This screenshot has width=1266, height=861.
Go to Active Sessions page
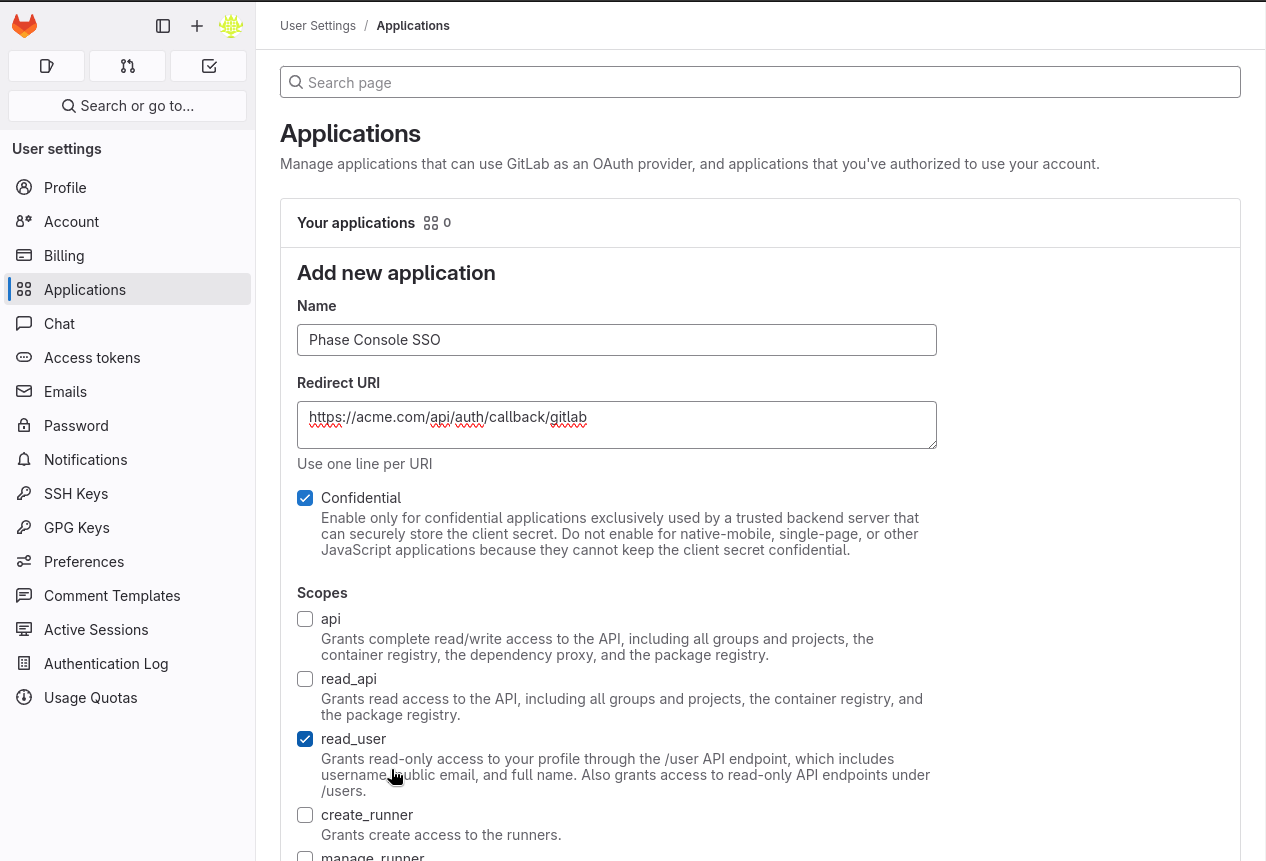point(128,629)
